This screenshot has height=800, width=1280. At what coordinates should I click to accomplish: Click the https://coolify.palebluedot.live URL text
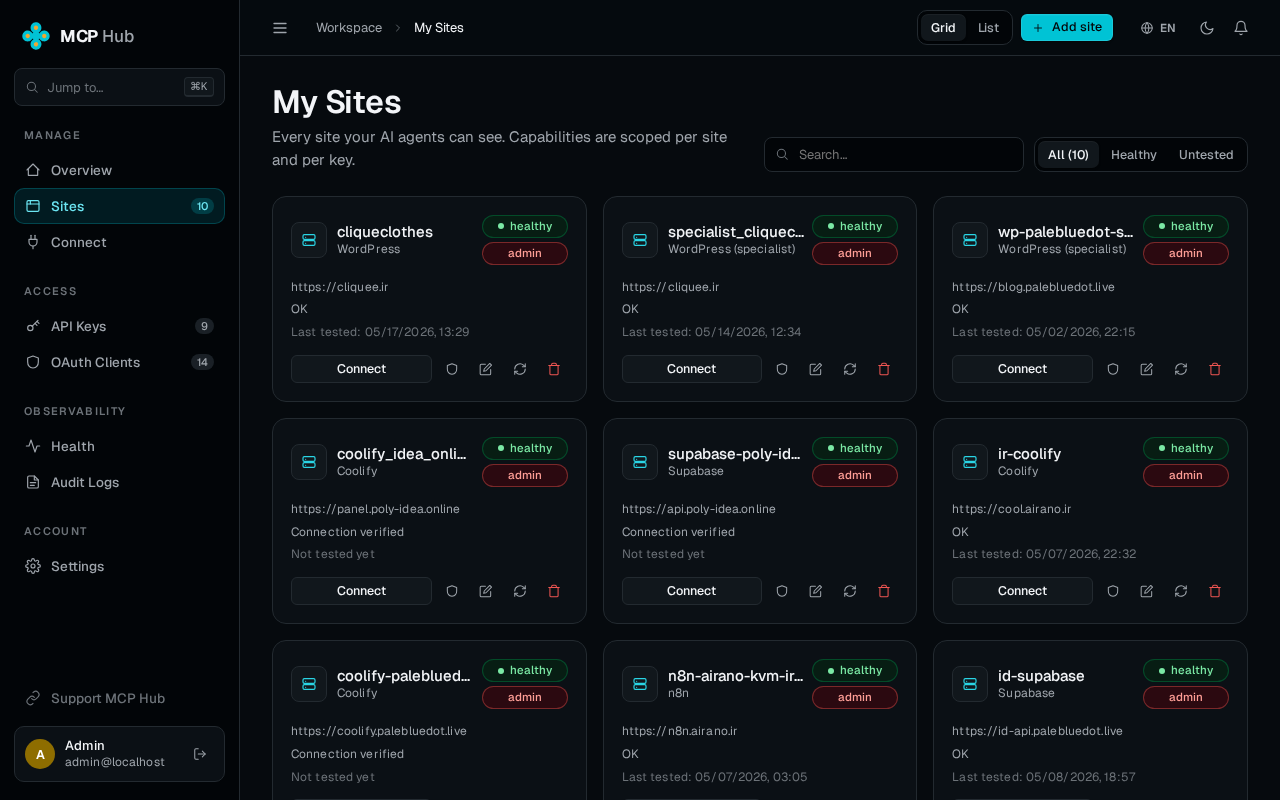pyautogui.click(x=379, y=731)
